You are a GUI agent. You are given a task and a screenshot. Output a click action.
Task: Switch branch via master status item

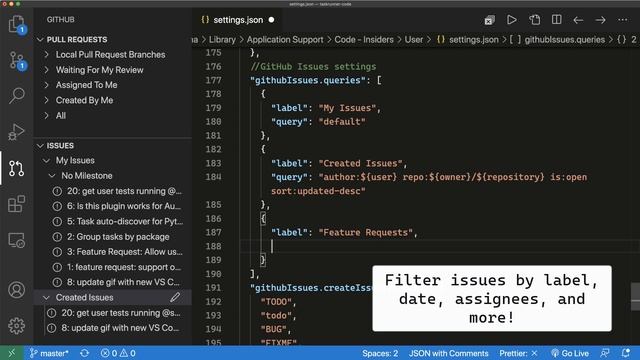pyautogui.click(x=49, y=353)
